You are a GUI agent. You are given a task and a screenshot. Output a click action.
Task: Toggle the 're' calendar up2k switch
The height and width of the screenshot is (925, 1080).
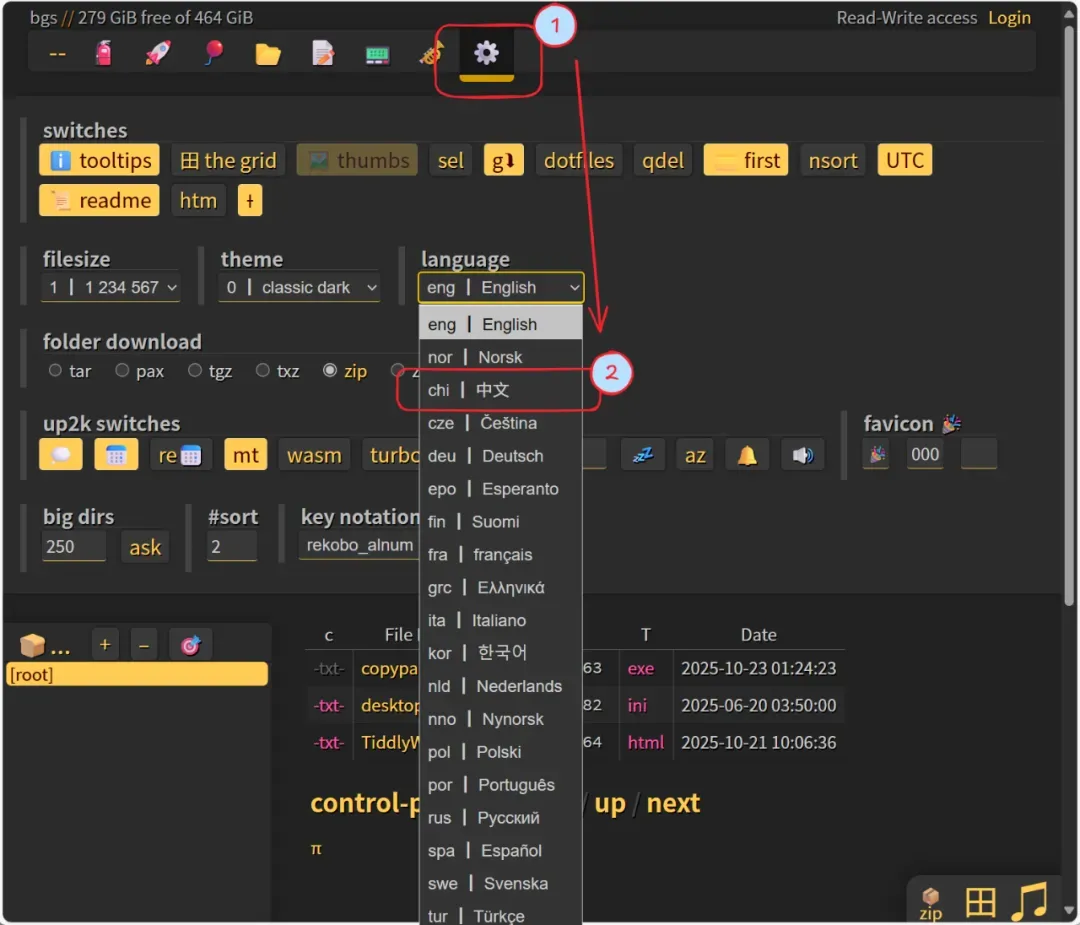[x=180, y=455]
